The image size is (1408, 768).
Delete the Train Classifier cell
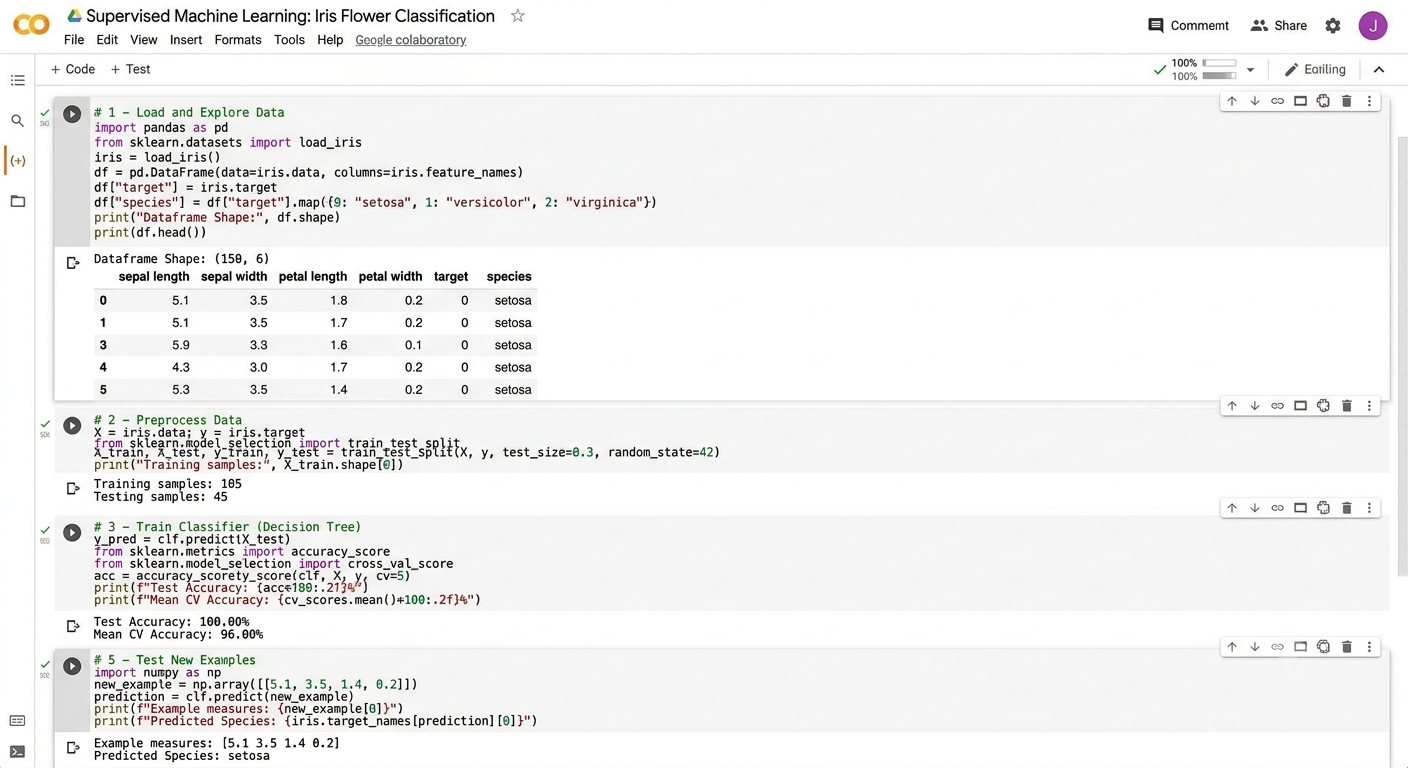1347,508
